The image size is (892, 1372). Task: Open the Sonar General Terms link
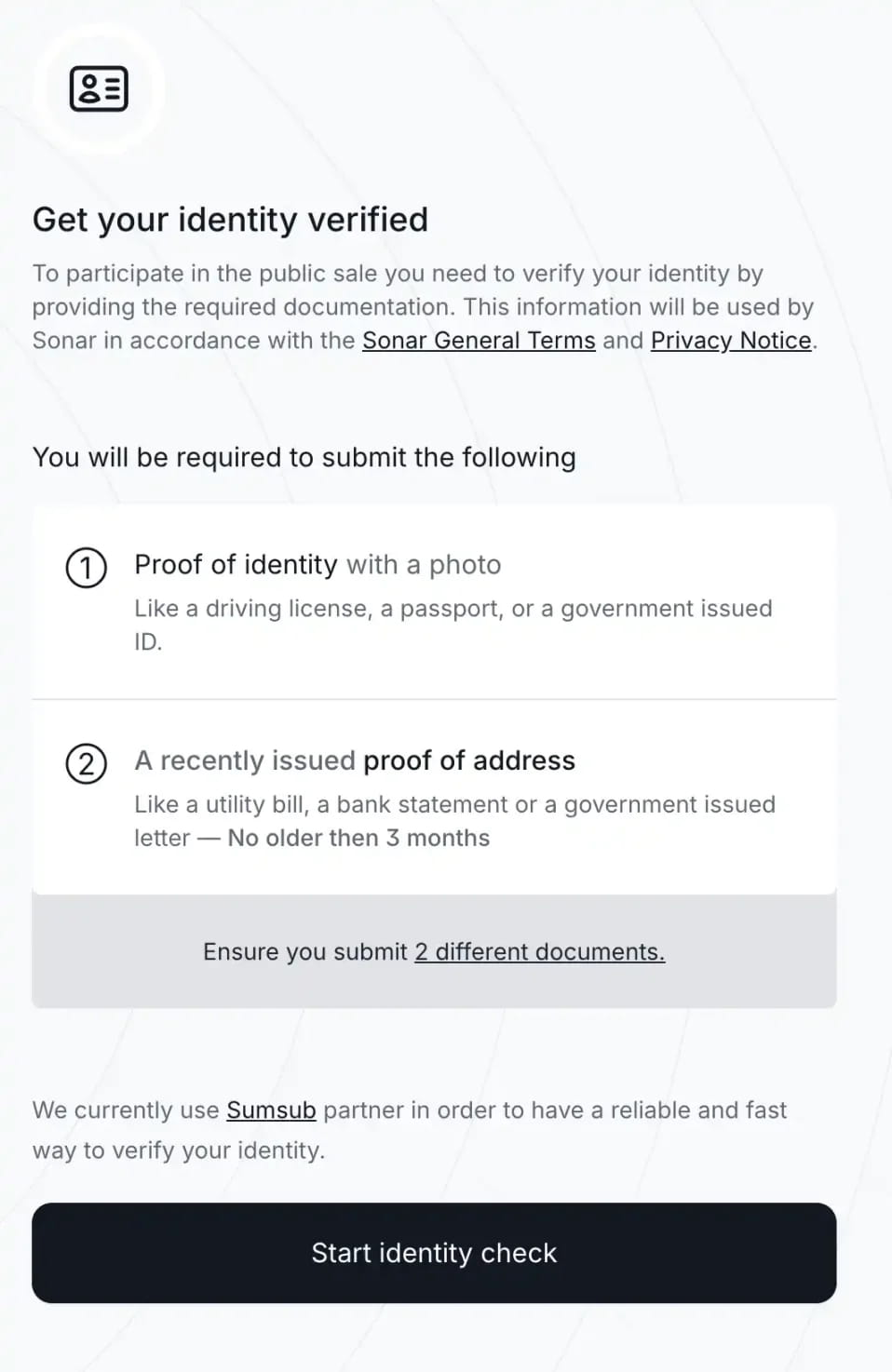pos(479,341)
